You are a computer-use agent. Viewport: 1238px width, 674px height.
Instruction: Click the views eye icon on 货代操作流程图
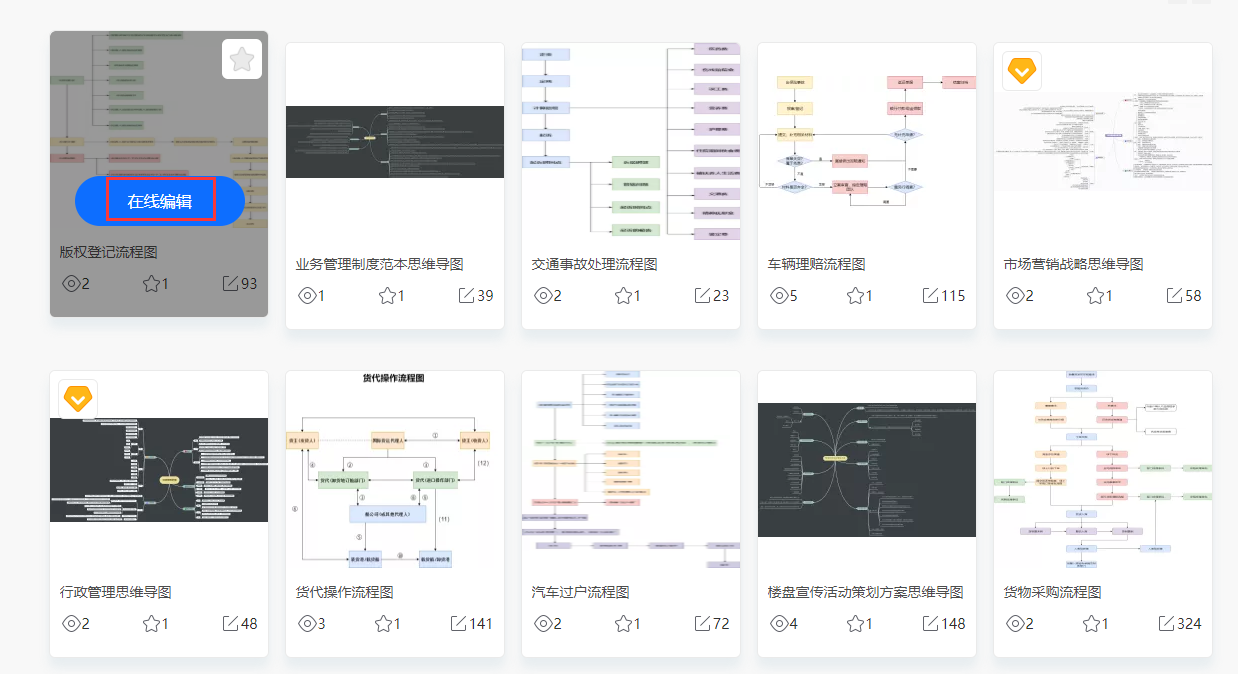(307, 623)
